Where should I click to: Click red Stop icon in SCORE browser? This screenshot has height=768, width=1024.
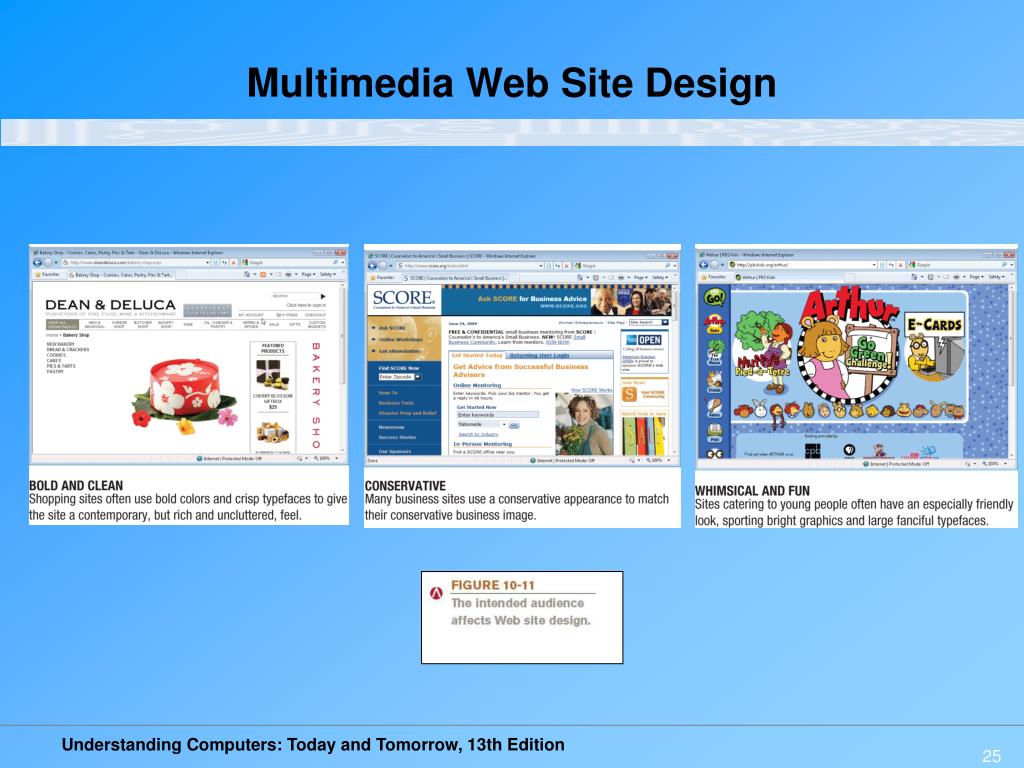(x=567, y=266)
